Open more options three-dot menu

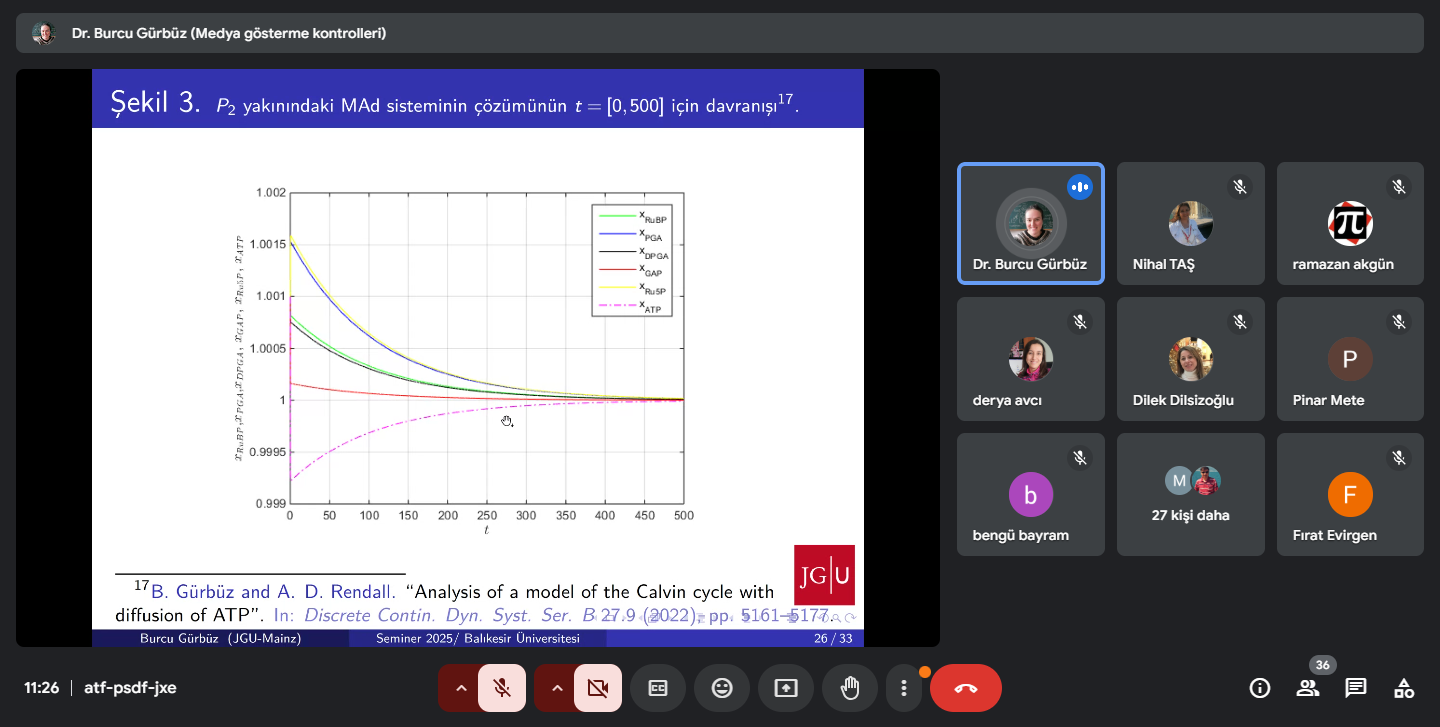pos(904,688)
